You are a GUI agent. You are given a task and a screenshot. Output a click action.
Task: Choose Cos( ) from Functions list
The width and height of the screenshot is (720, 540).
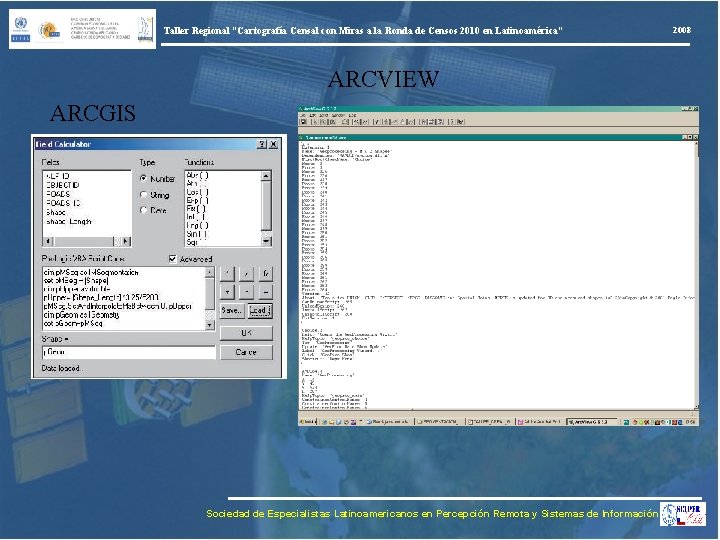click(x=197, y=192)
